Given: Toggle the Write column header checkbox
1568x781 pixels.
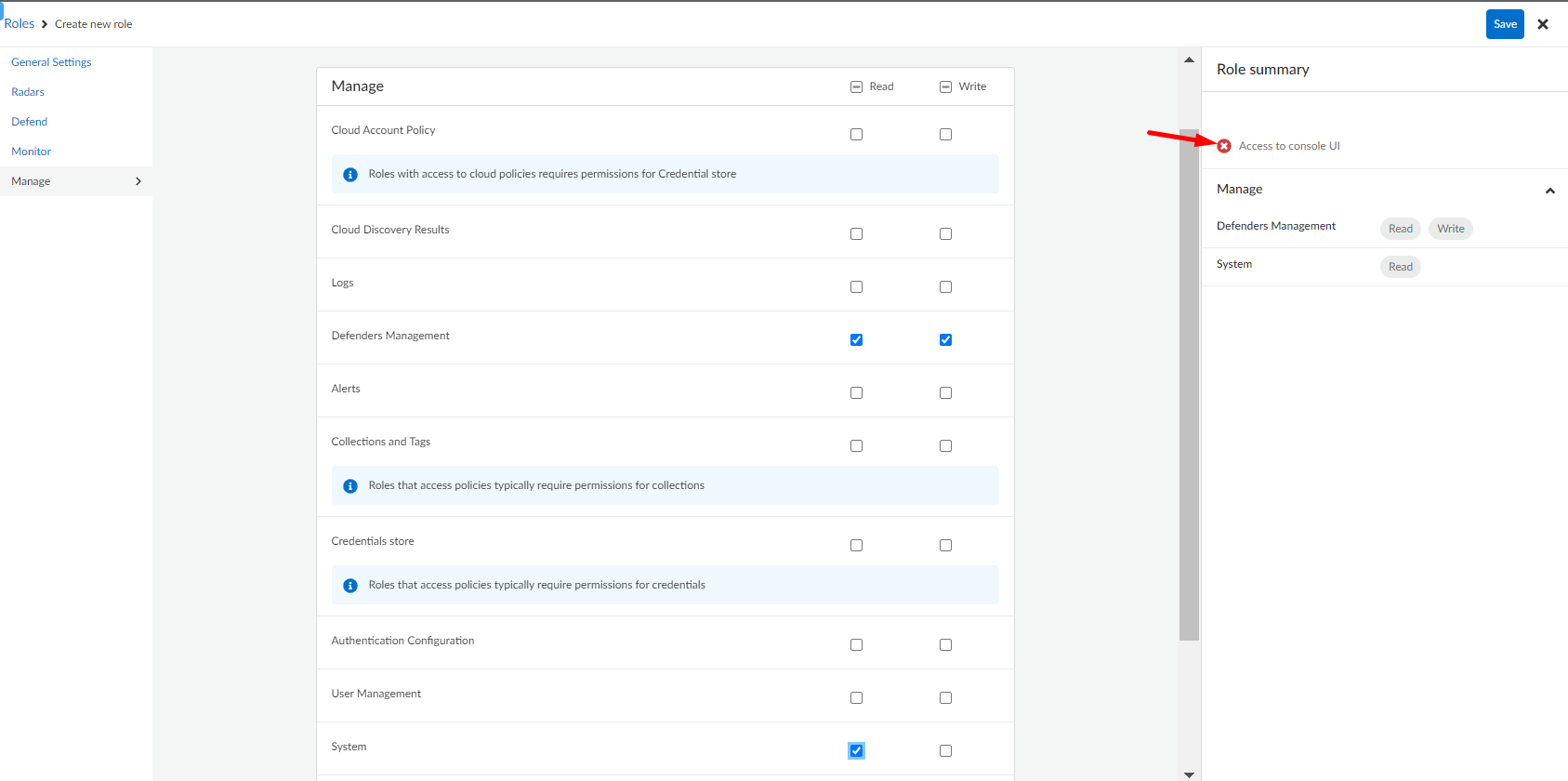Looking at the screenshot, I should tap(945, 86).
